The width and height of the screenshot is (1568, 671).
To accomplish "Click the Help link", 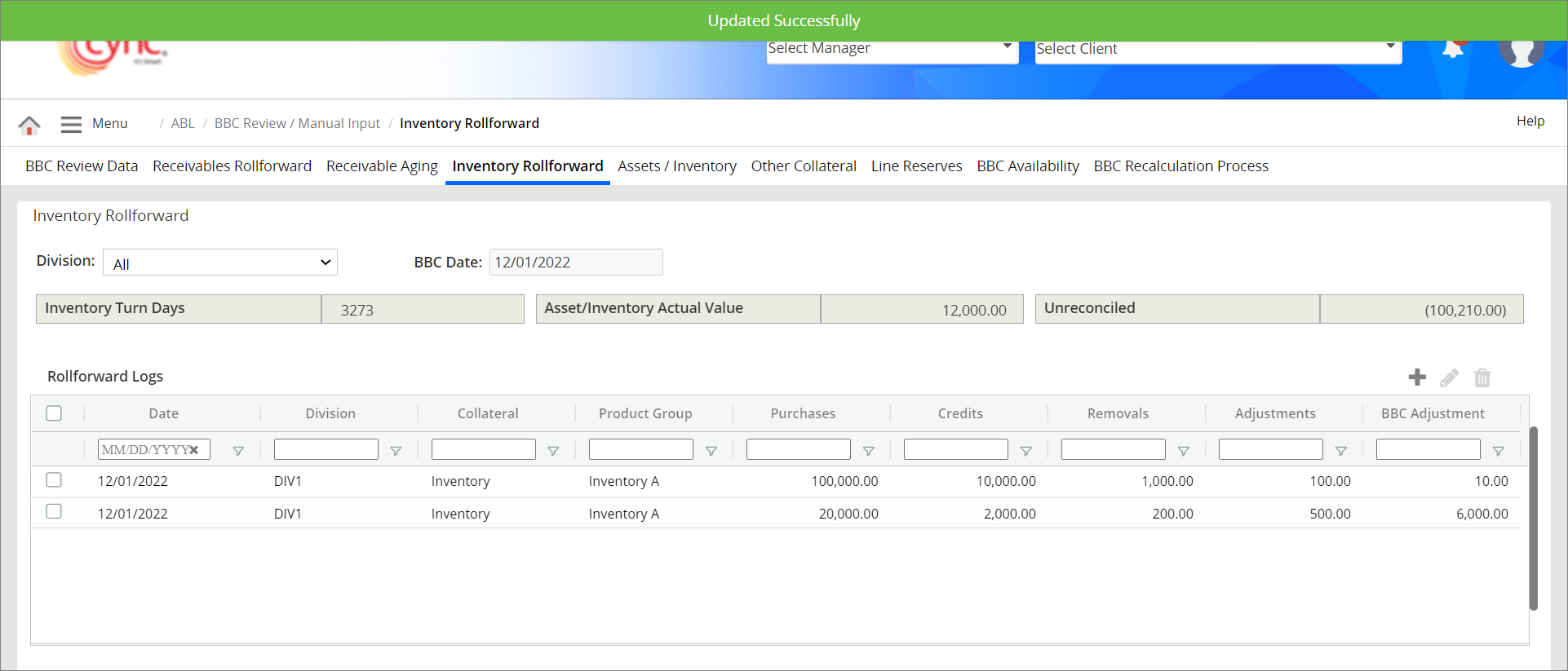I will coord(1530,121).
